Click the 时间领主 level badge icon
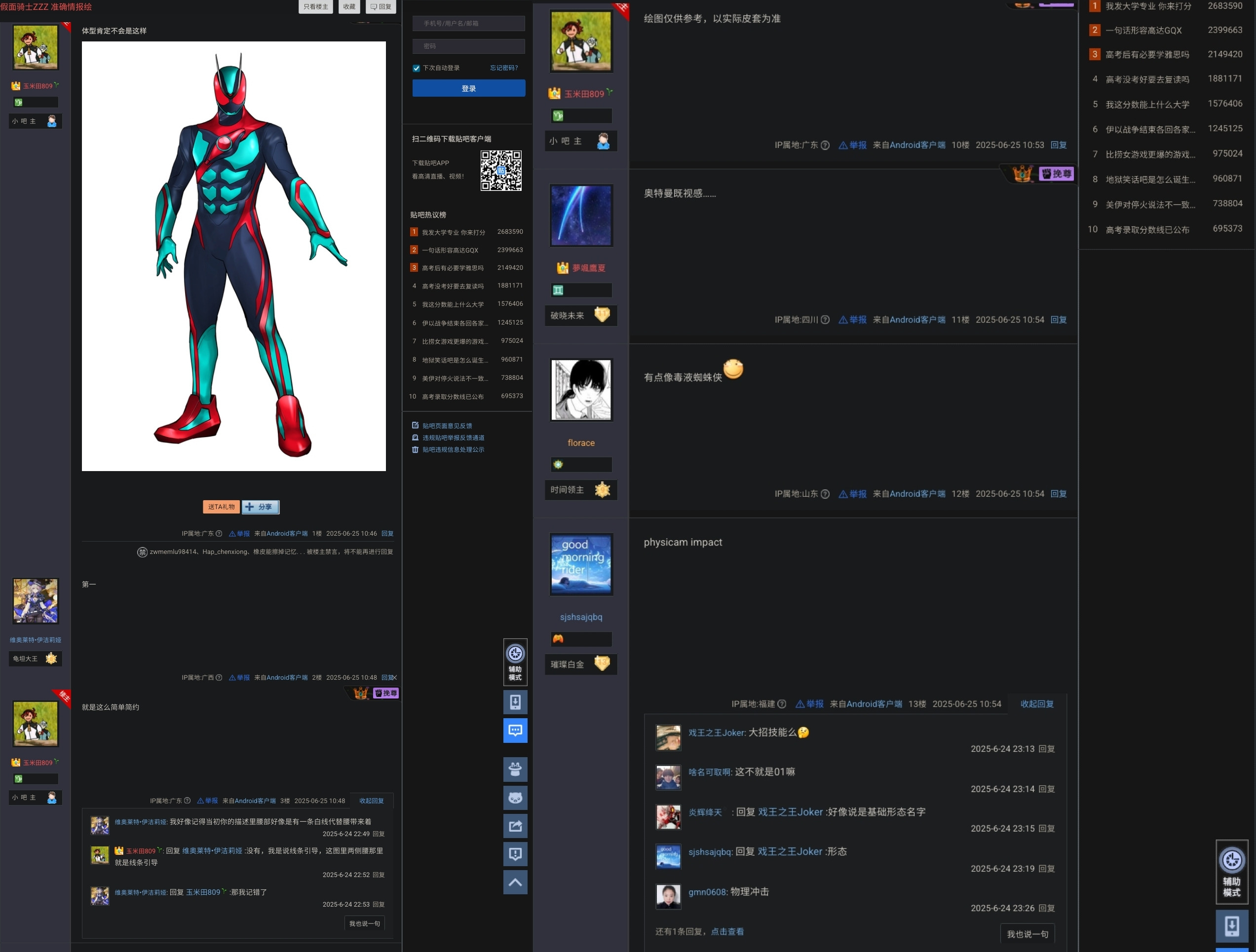This screenshot has height=952, width=1256. (602, 490)
